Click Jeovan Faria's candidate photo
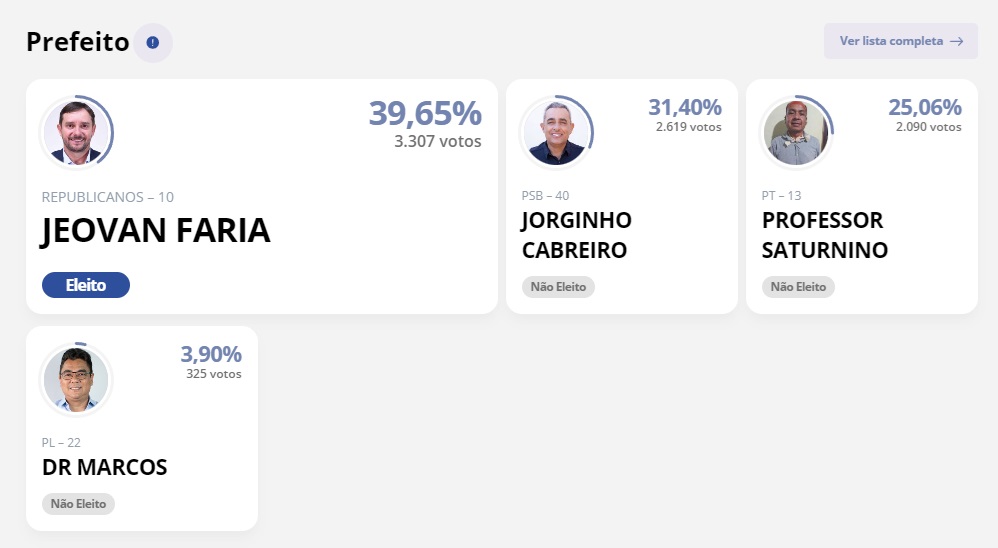Image resolution: width=998 pixels, height=548 pixels. (77, 132)
